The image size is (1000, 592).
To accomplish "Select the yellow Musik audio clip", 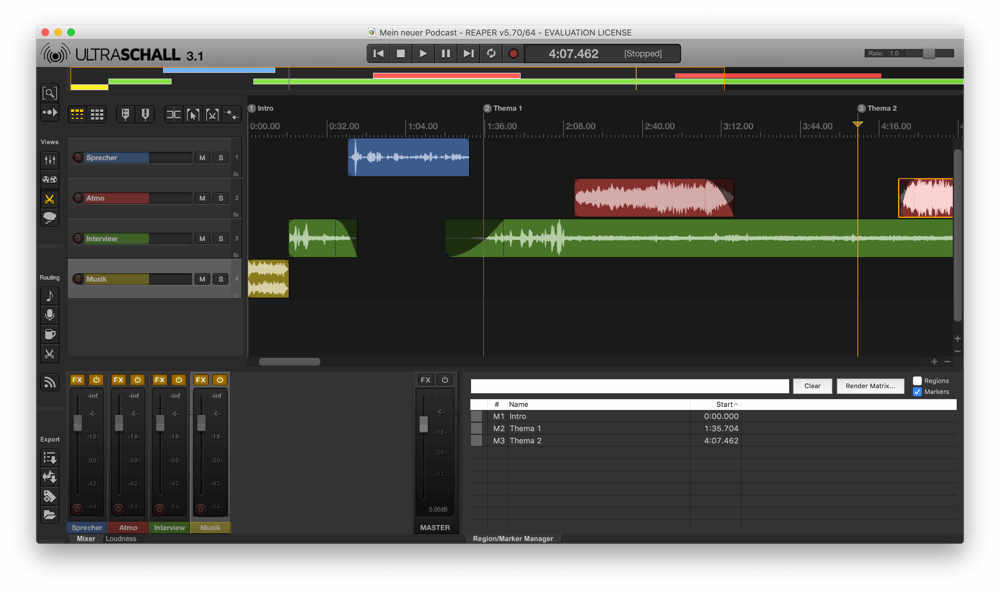I will [268, 279].
